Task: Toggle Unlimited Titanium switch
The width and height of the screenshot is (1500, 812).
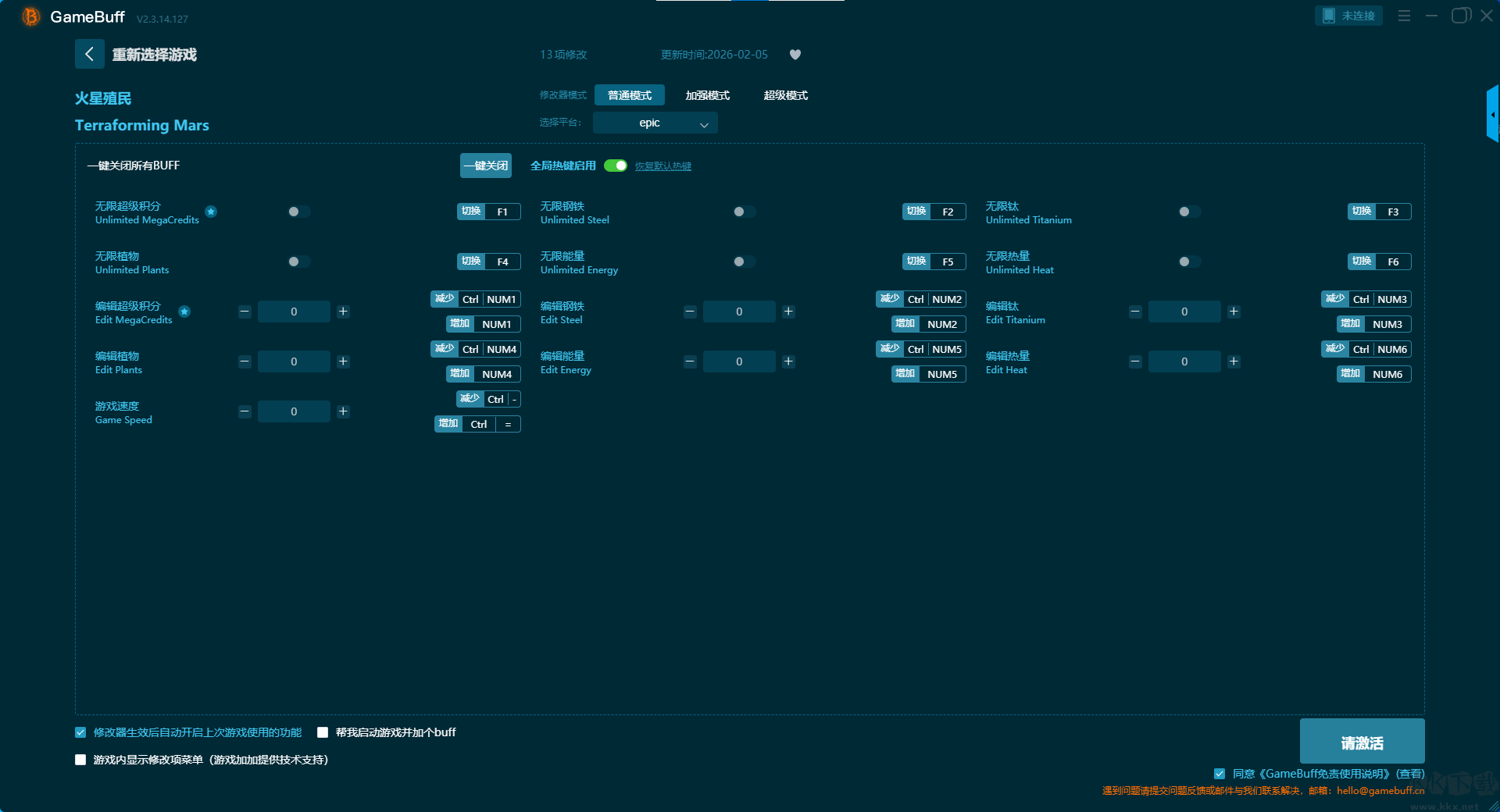Action: pos(1189,212)
